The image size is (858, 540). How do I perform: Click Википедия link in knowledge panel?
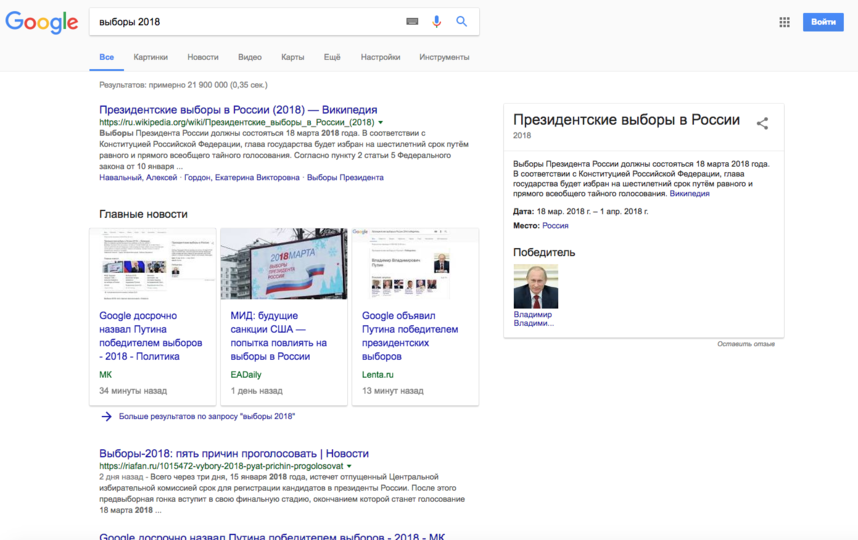pos(689,194)
